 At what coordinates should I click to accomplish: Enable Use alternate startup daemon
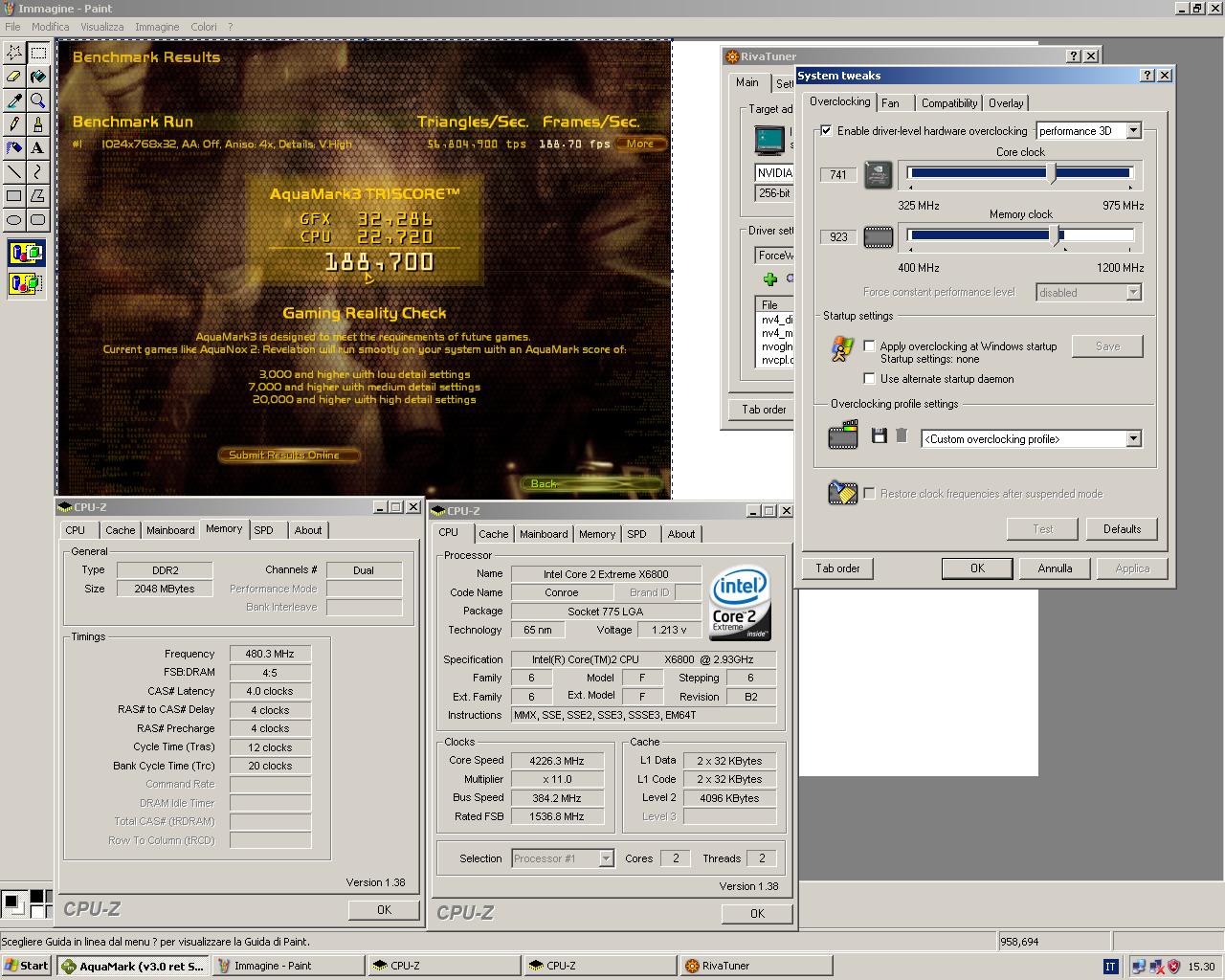(869, 379)
